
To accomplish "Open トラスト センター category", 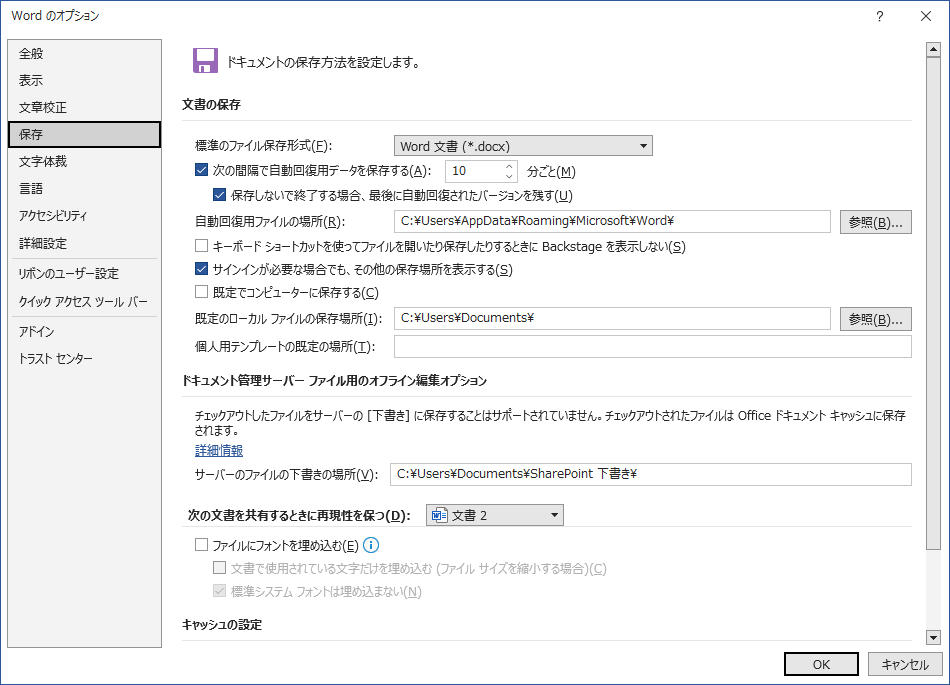I will coord(85,359).
